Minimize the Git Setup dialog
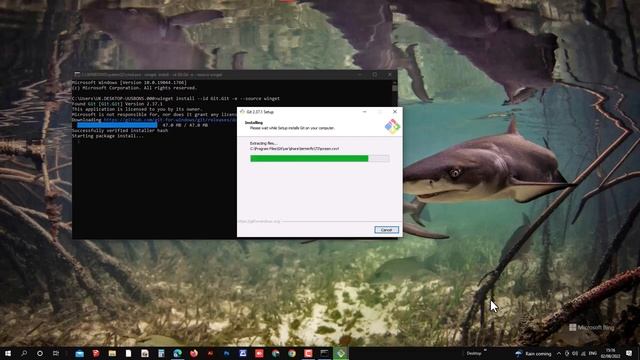640x360 pixels. click(364, 111)
